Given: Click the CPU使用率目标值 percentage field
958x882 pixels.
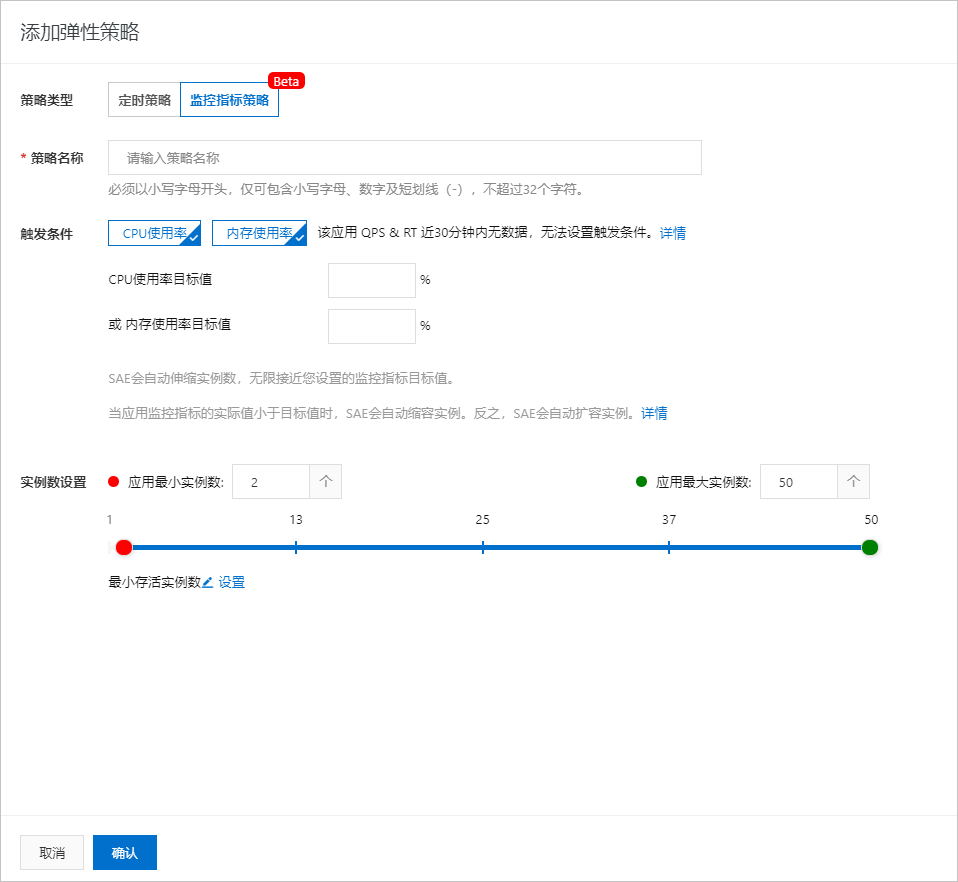Looking at the screenshot, I should [371, 280].
